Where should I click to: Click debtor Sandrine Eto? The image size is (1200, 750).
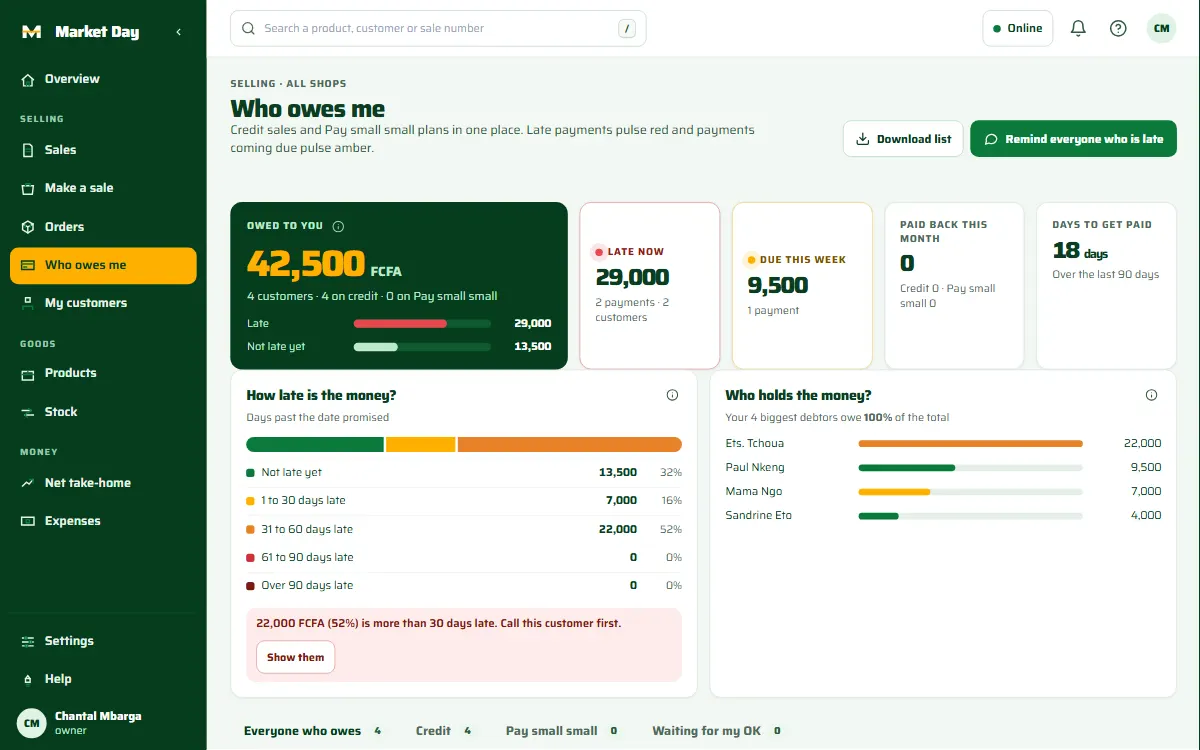coord(759,515)
